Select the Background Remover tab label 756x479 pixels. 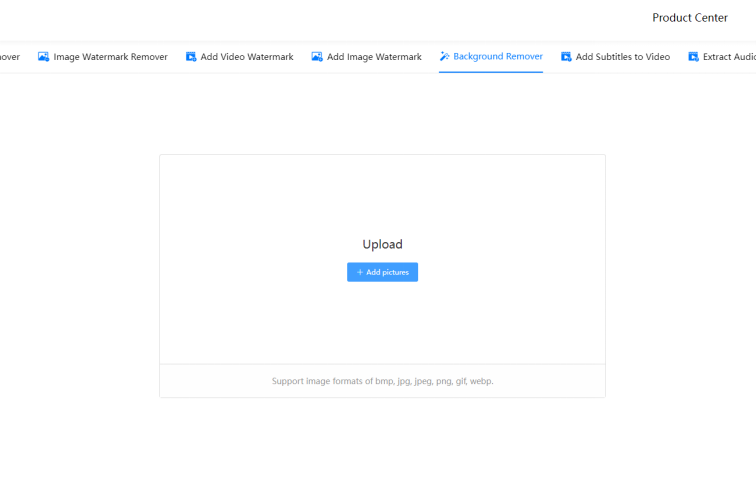tap(498, 56)
